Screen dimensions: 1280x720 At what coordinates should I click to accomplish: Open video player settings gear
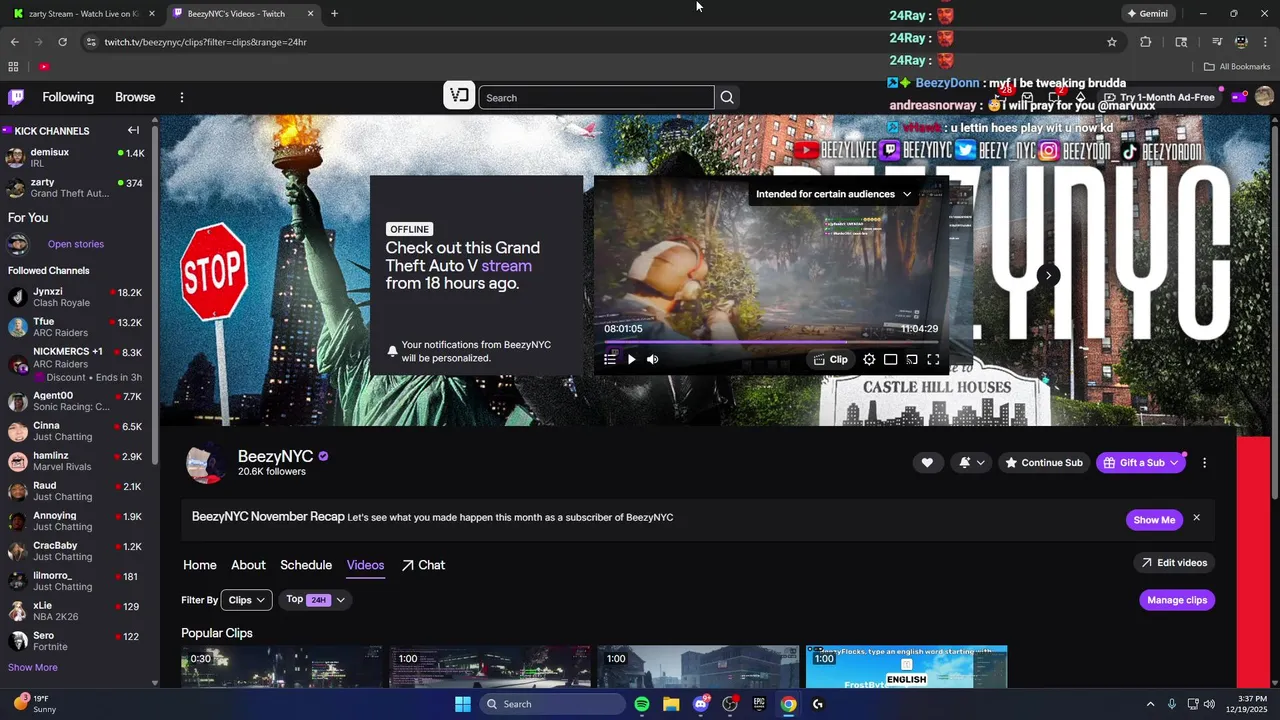coord(869,360)
